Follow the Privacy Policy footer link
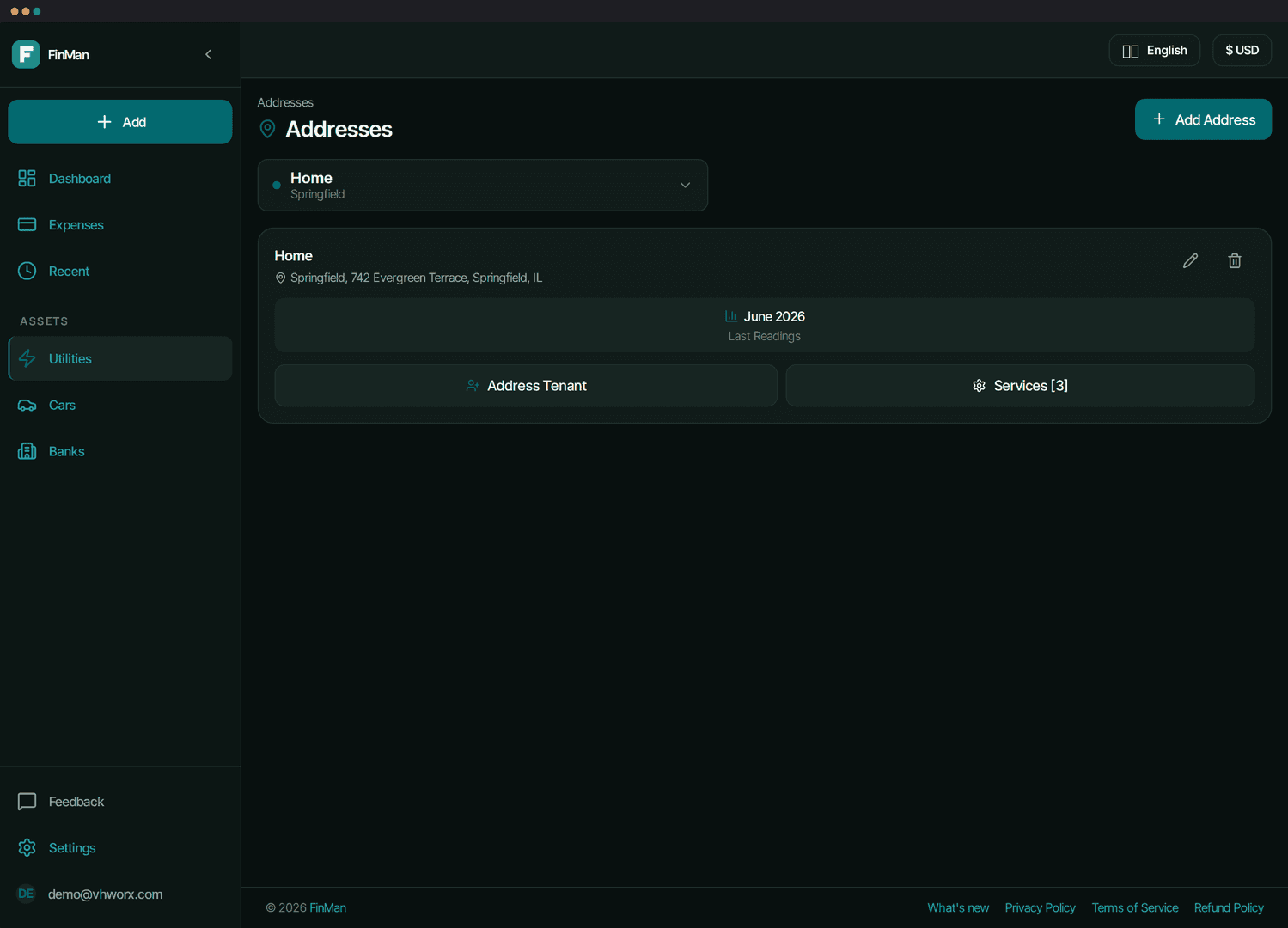Viewport: 1288px width, 928px height. [x=1040, y=908]
